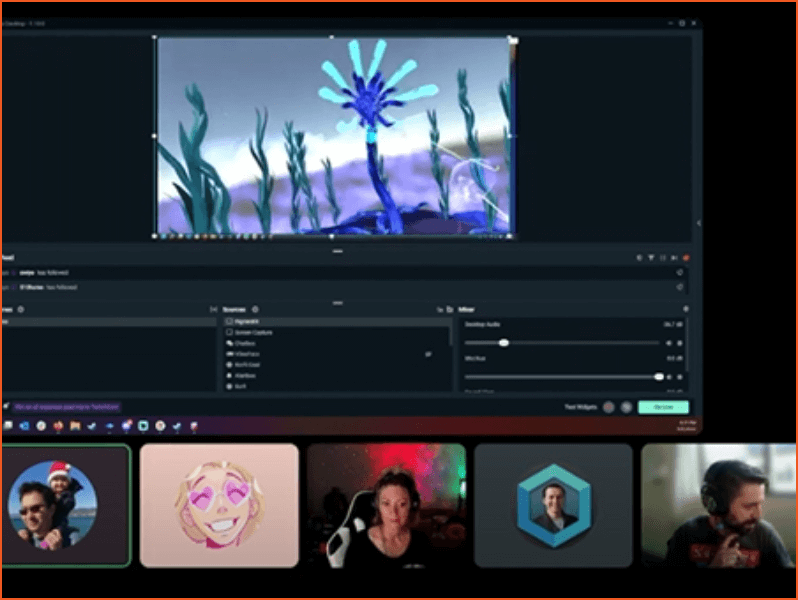
Task: Mute the Desktop Audio speaker icon
Action: 669,343
